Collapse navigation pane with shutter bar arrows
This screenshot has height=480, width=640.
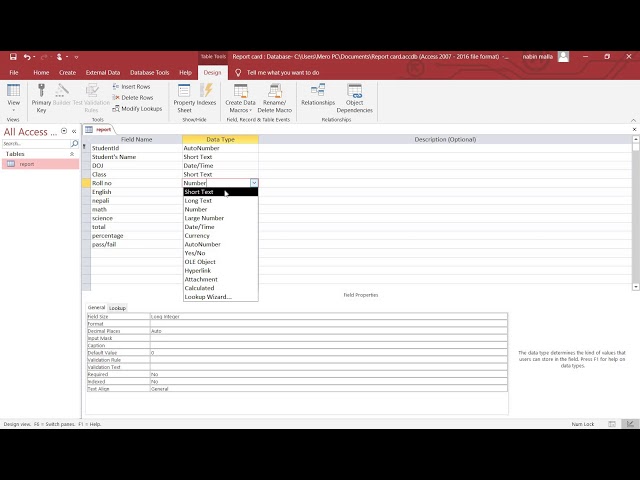[x=74, y=131]
